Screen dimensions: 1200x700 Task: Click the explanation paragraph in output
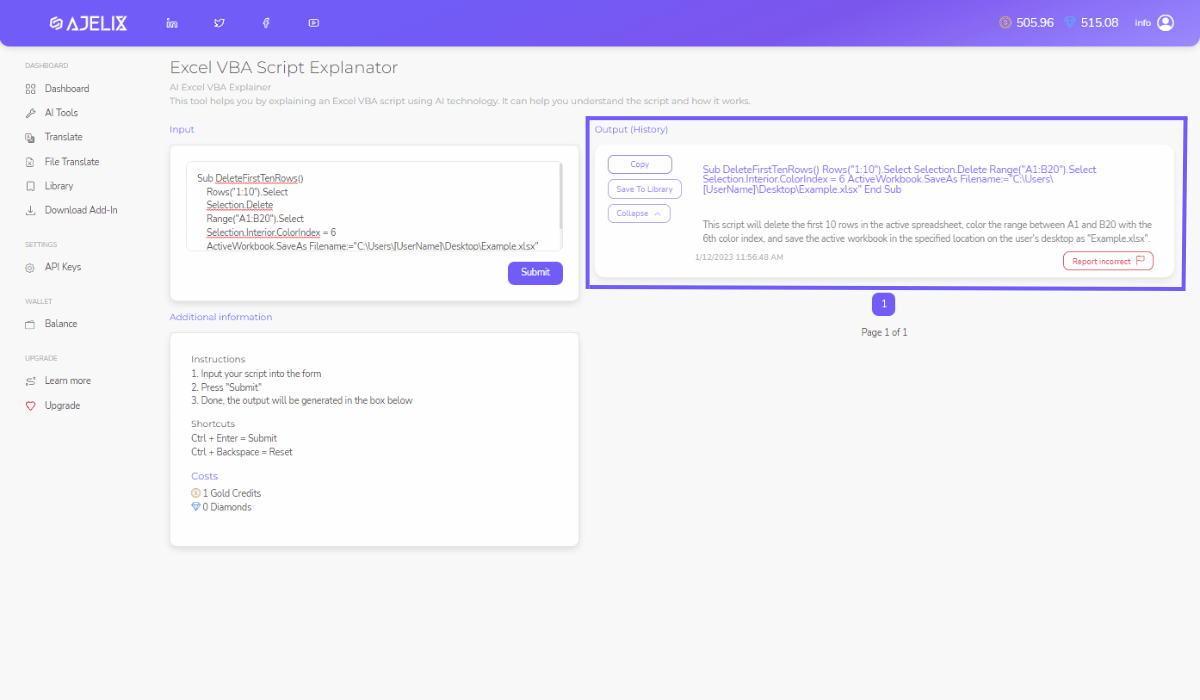928,232
